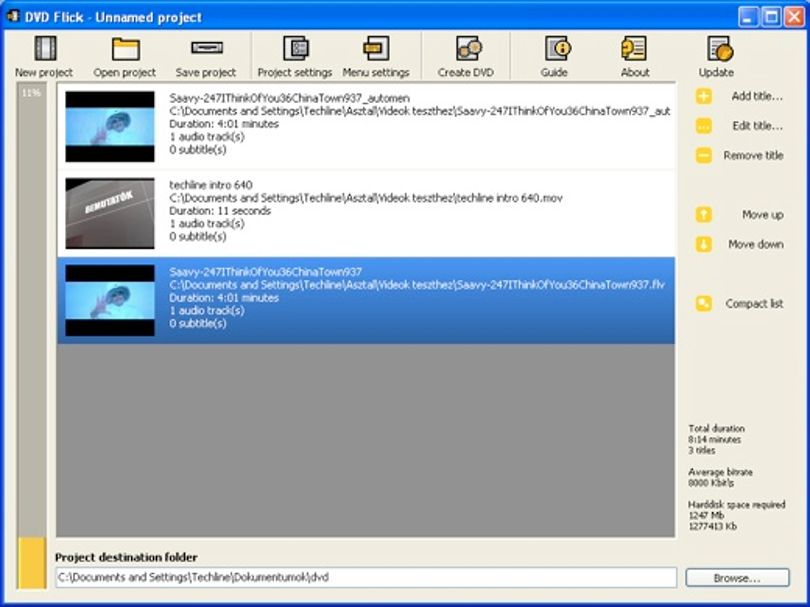Check for updates with Update icon

pyautogui.click(x=720, y=49)
